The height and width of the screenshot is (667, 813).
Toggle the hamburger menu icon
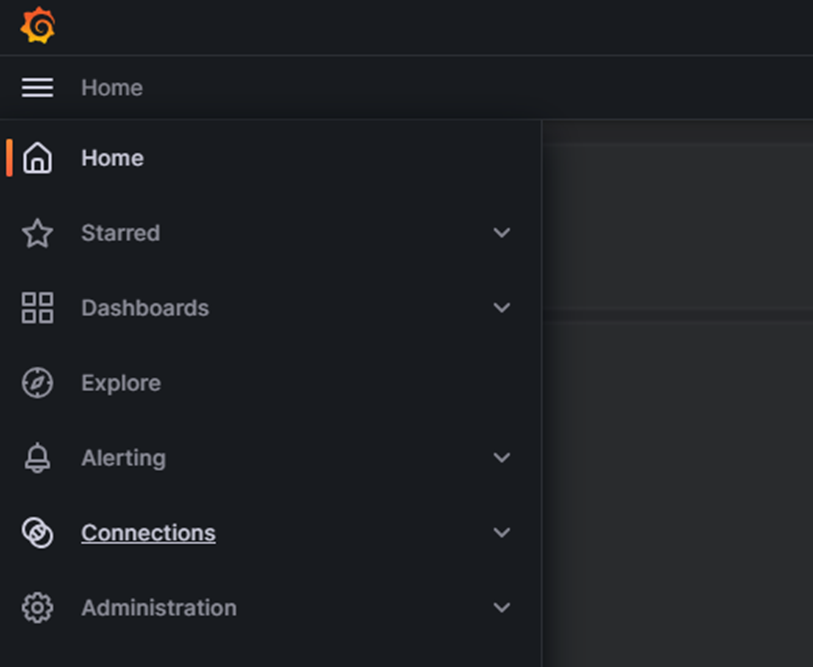click(x=38, y=88)
